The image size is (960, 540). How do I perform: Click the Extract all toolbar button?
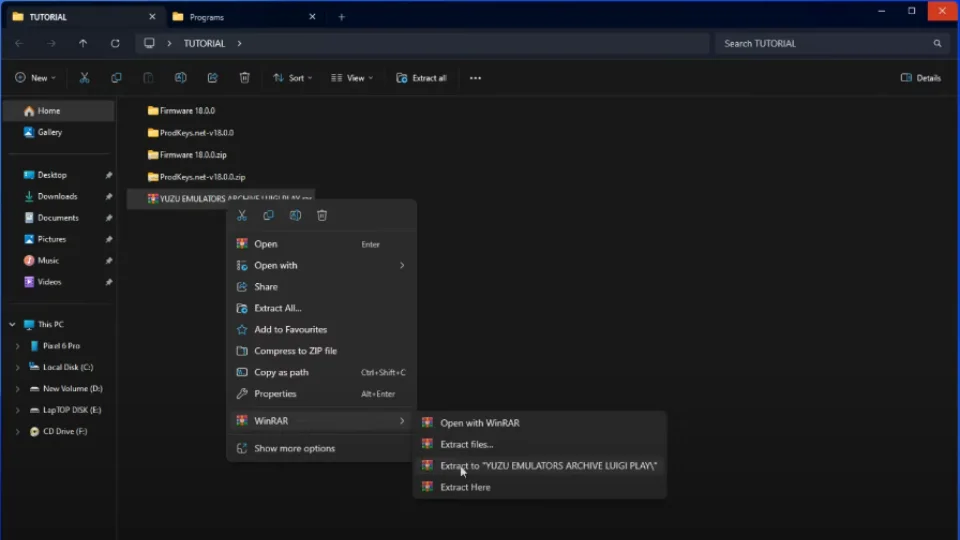coord(421,78)
